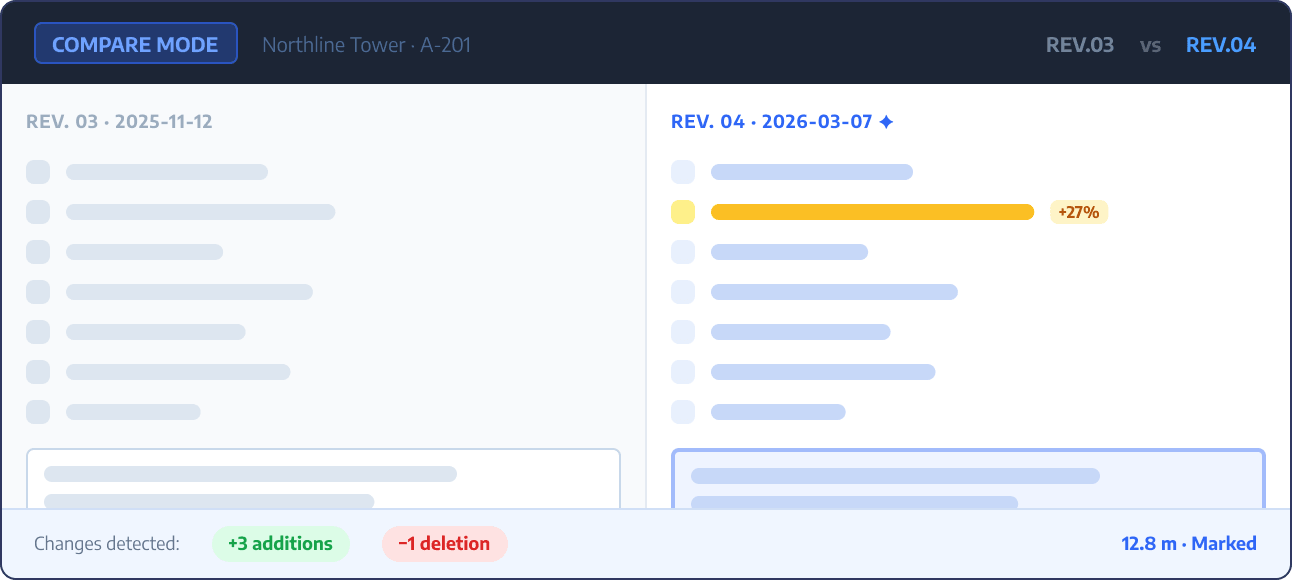Open the +27% change badge
Screen dimensions: 1292x580
pos(1079,212)
